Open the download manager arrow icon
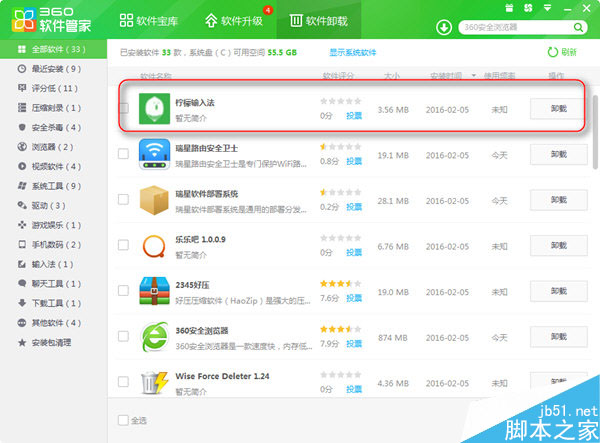 (x=444, y=28)
